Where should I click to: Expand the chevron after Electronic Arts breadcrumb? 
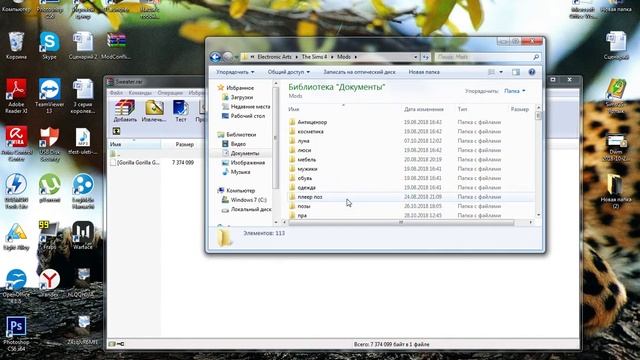click(x=297, y=57)
